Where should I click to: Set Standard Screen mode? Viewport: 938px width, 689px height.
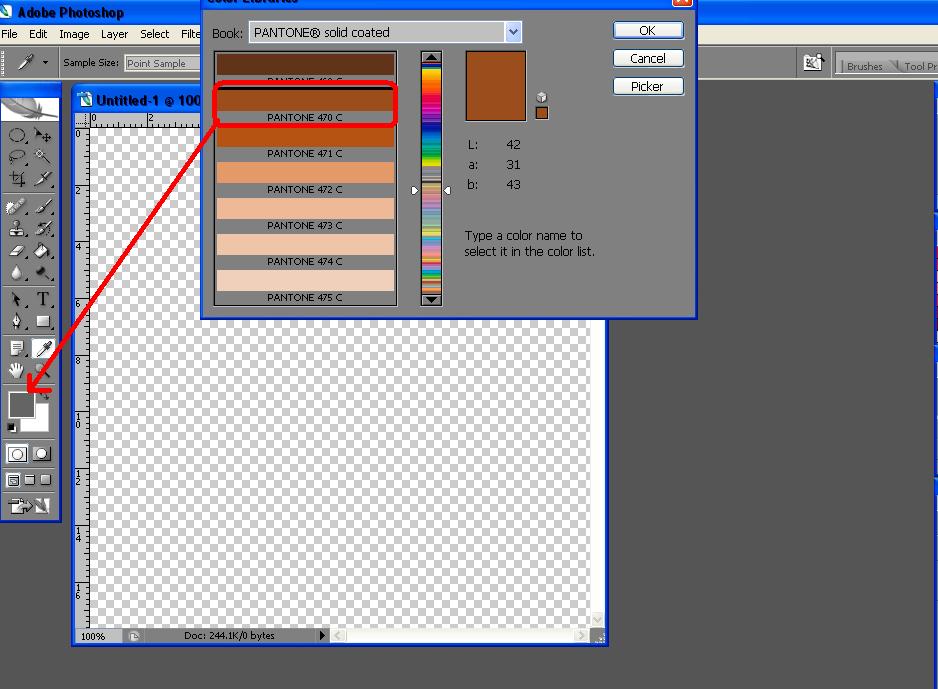[x=13, y=480]
